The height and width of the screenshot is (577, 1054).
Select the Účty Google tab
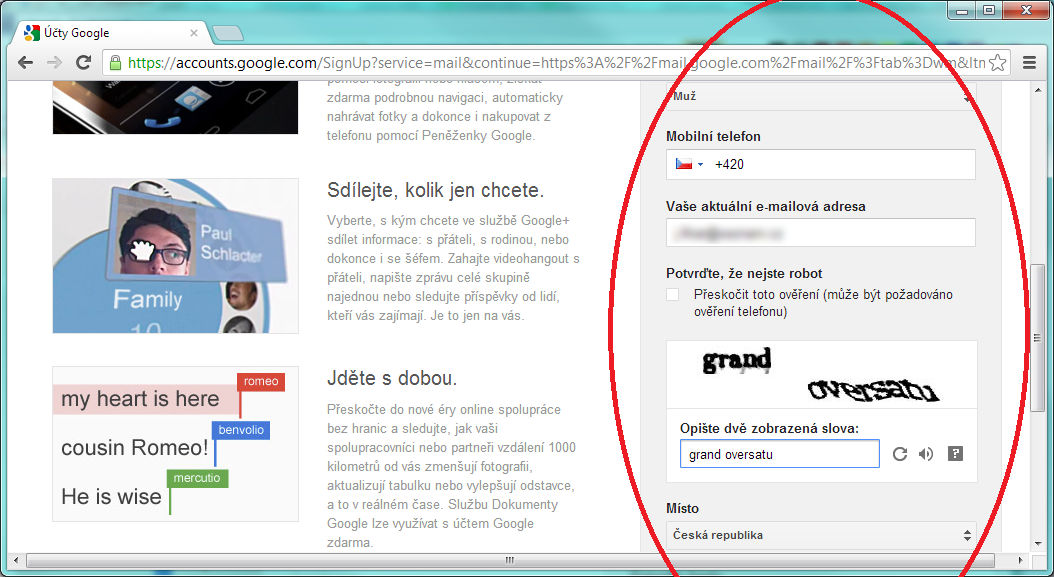click(111, 32)
